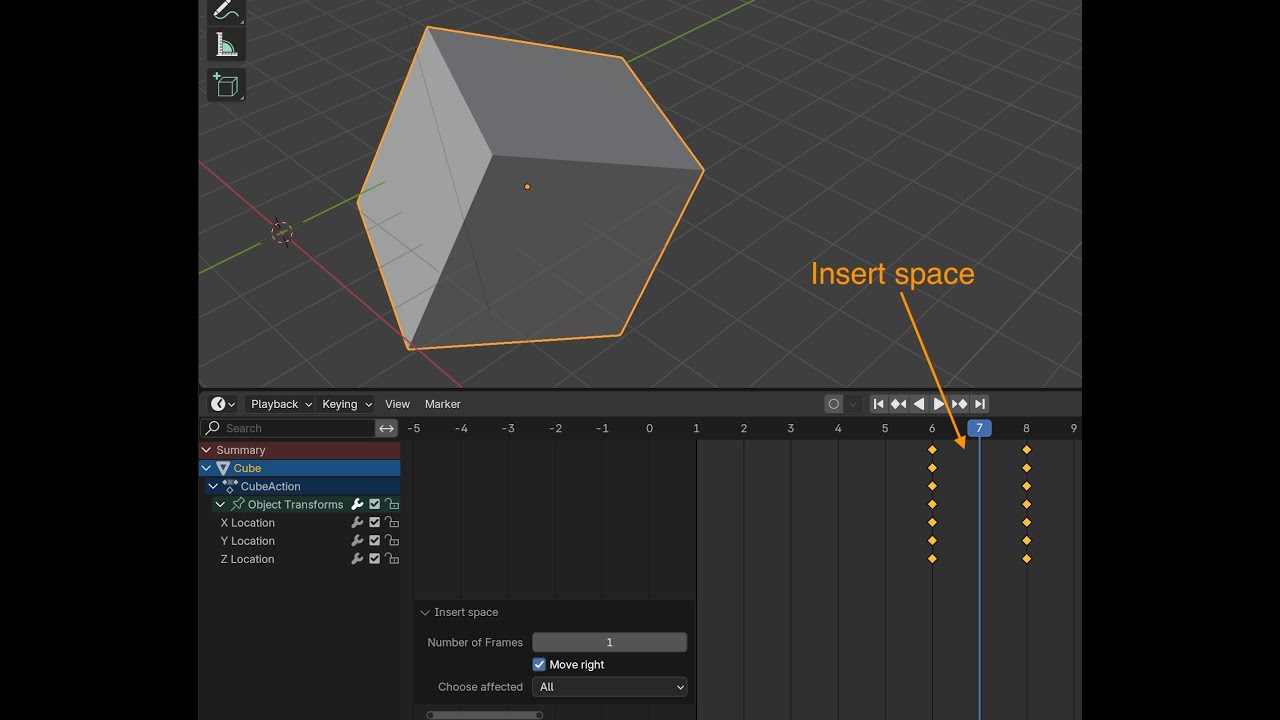Jump to the end frame
The width and height of the screenshot is (1280, 720).
tap(980, 404)
